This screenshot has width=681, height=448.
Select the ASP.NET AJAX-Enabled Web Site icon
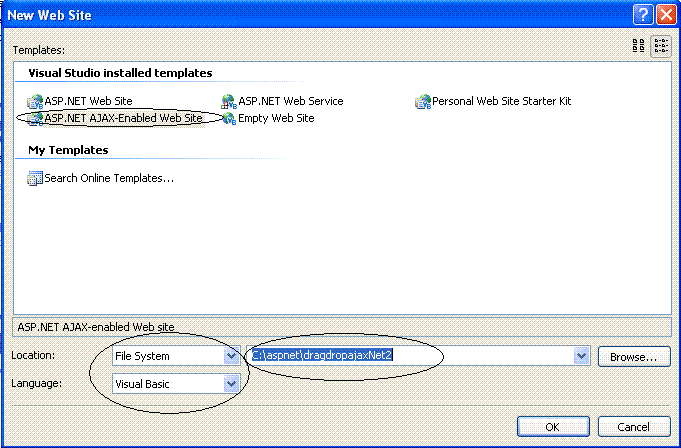pos(35,118)
